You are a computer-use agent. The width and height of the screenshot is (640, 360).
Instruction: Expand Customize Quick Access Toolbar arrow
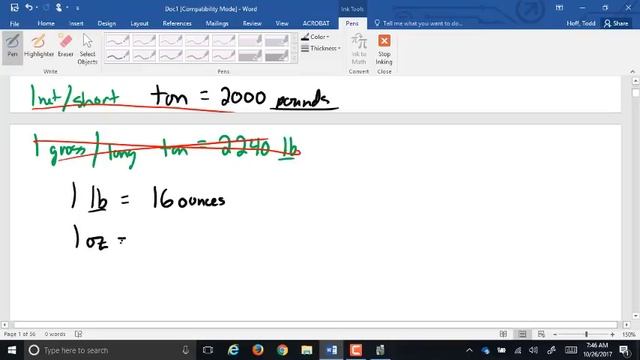tap(77, 8)
